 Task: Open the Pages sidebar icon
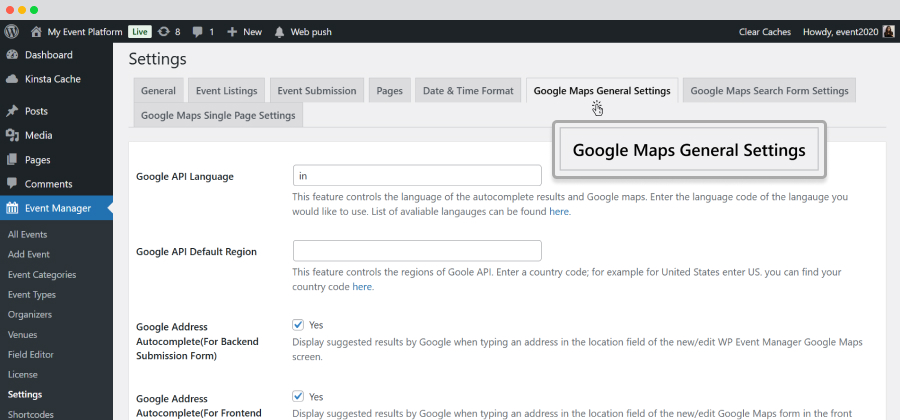[12, 160]
